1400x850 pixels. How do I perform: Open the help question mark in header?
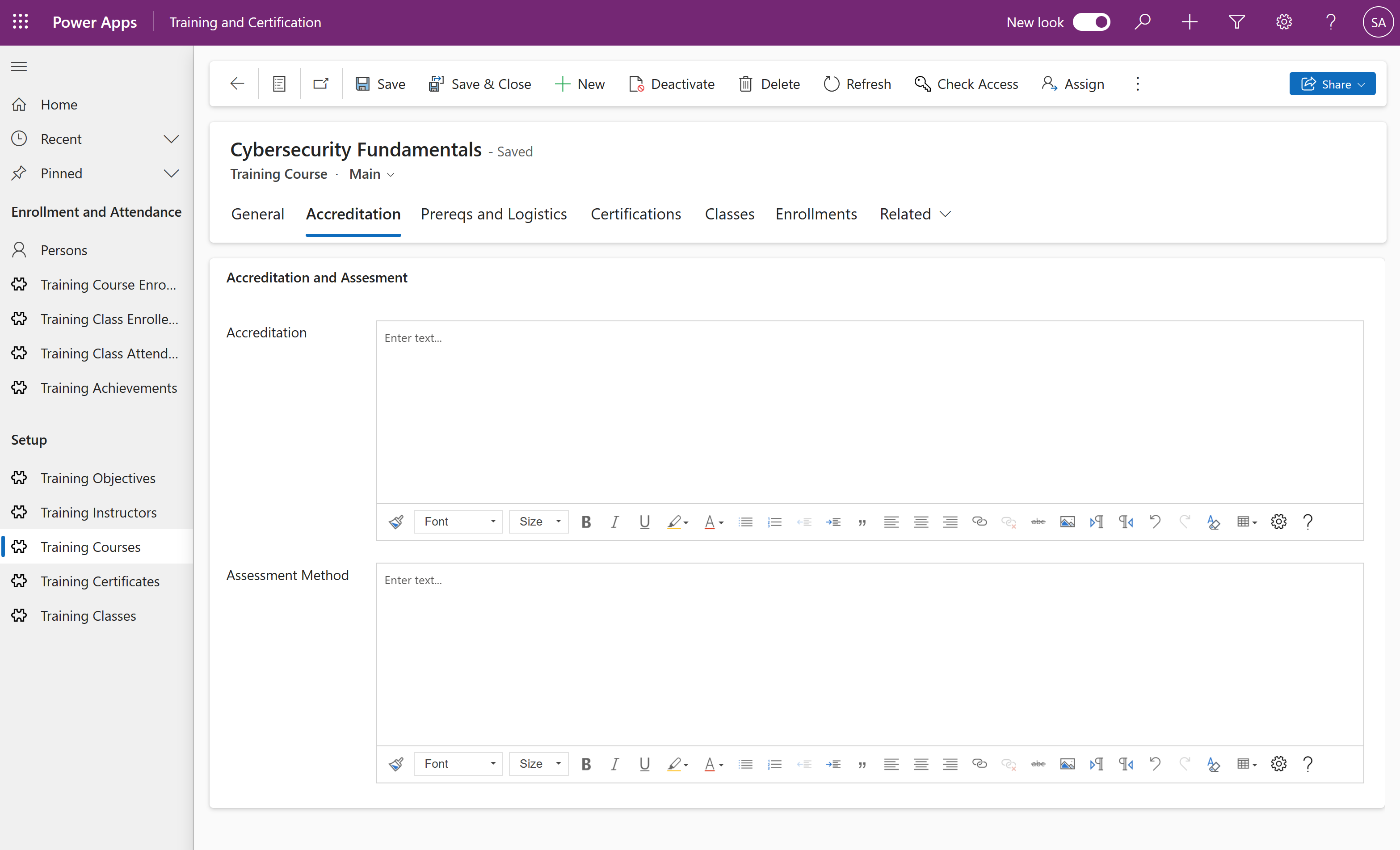[1331, 22]
